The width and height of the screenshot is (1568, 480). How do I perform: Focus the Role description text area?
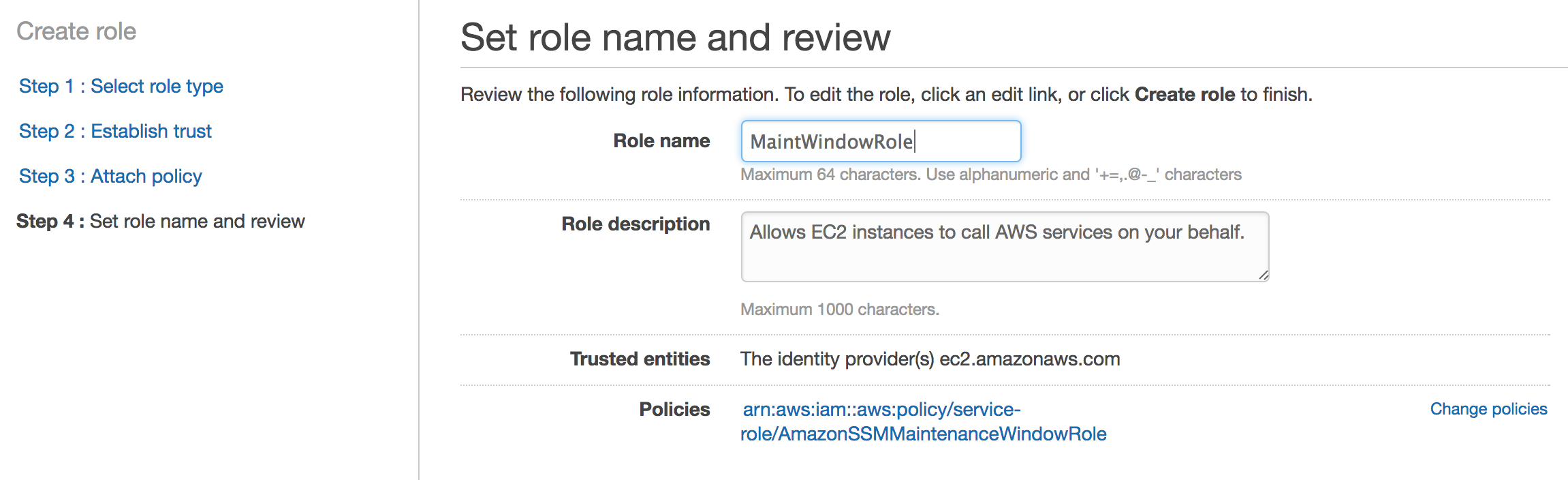coord(1004,247)
